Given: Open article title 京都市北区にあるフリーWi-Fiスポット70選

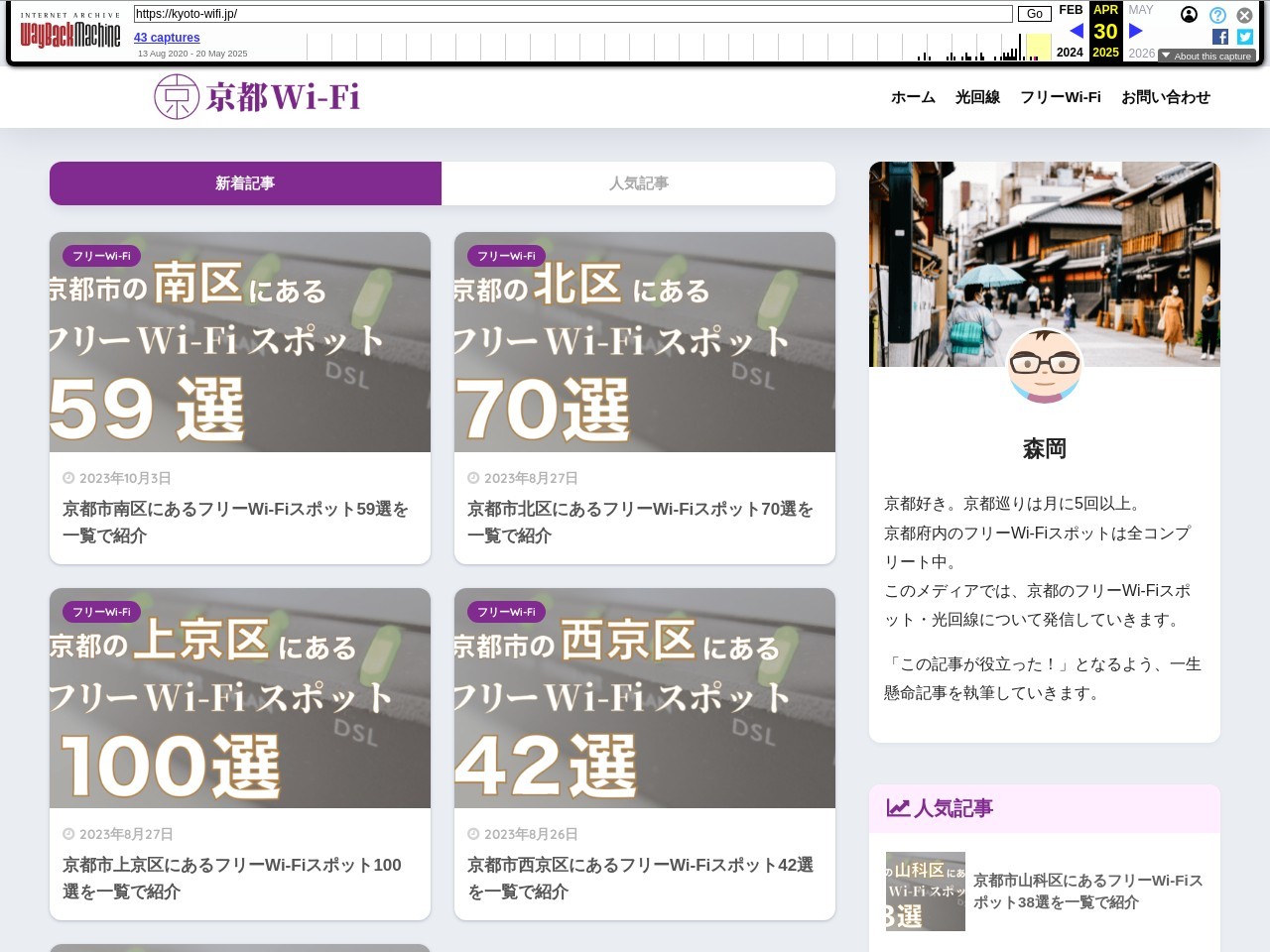Looking at the screenshot, I should pos(641,522).
